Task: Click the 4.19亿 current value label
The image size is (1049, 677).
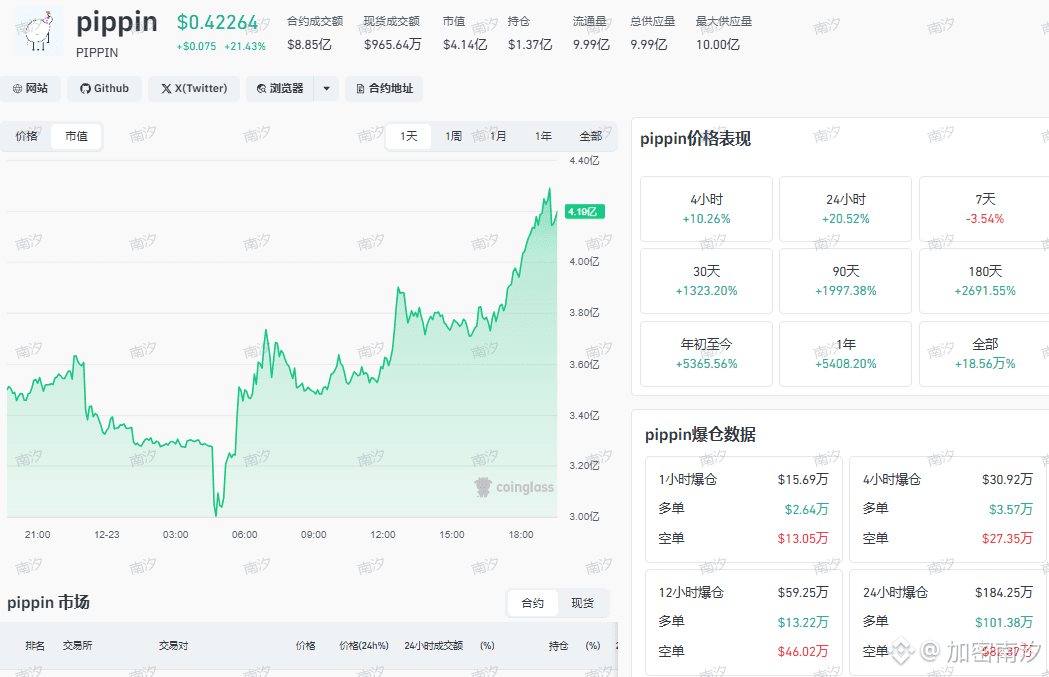Action: (x=585, y=211)
